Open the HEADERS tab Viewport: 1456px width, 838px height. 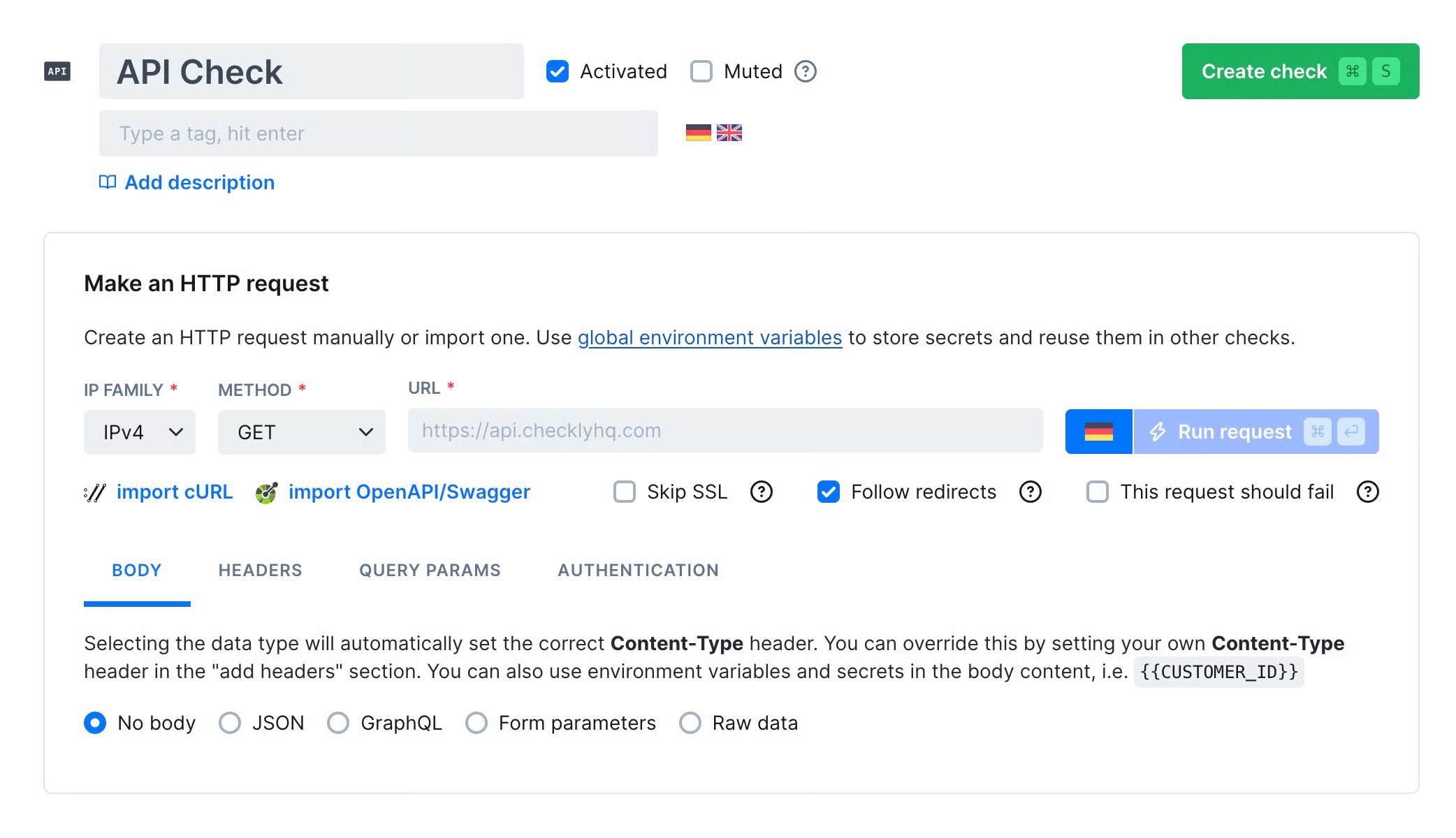[x=261, y=571]
